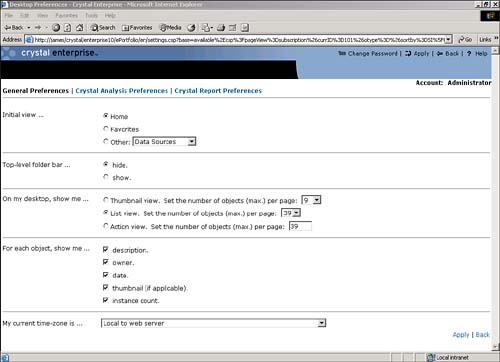Click the History toolbar icon
The height and width of the screenshot is (362, 500).
coord(191,28)
